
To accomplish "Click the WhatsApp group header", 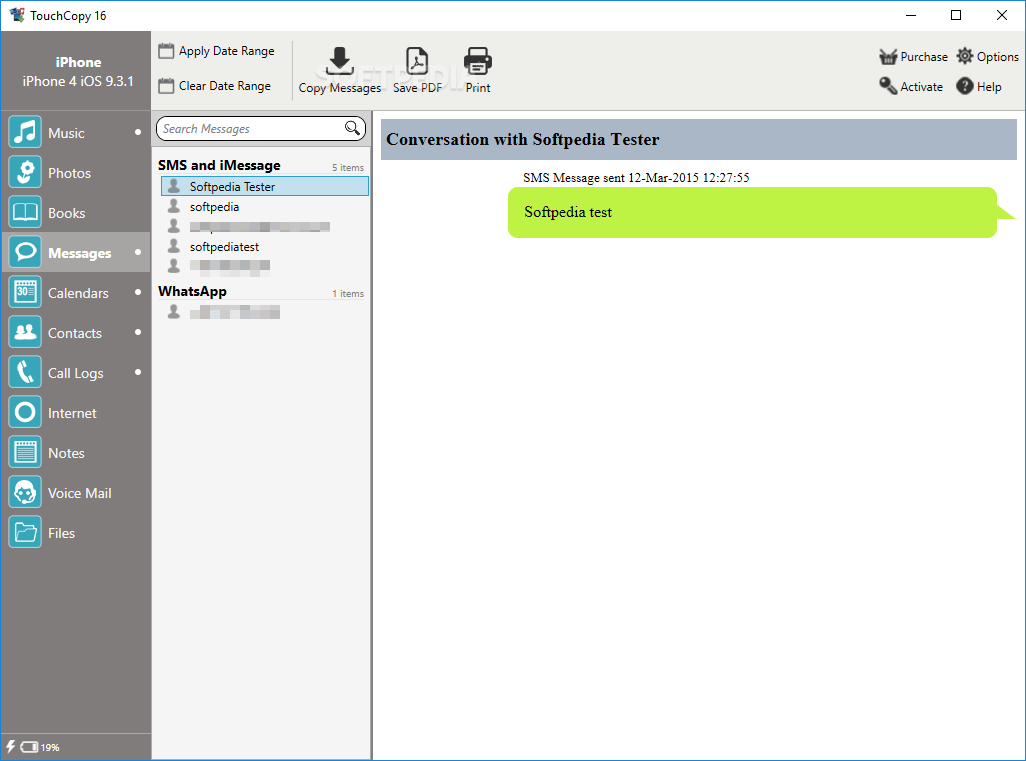I will click(192, 291).
